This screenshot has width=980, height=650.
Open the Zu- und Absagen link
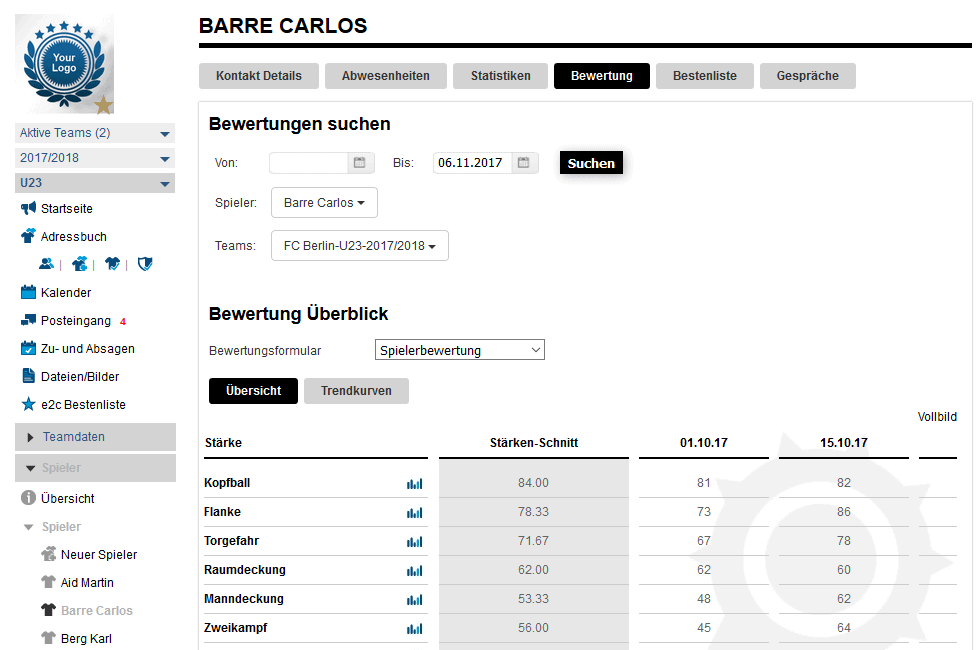pos(88,349)
